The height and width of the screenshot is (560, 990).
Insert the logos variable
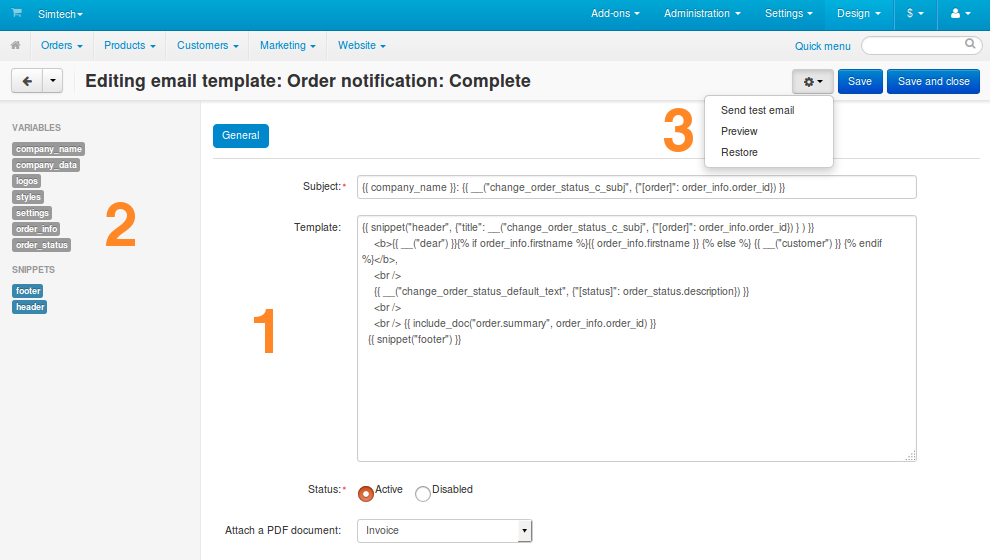pyautogui.click(x=27, y=181)
